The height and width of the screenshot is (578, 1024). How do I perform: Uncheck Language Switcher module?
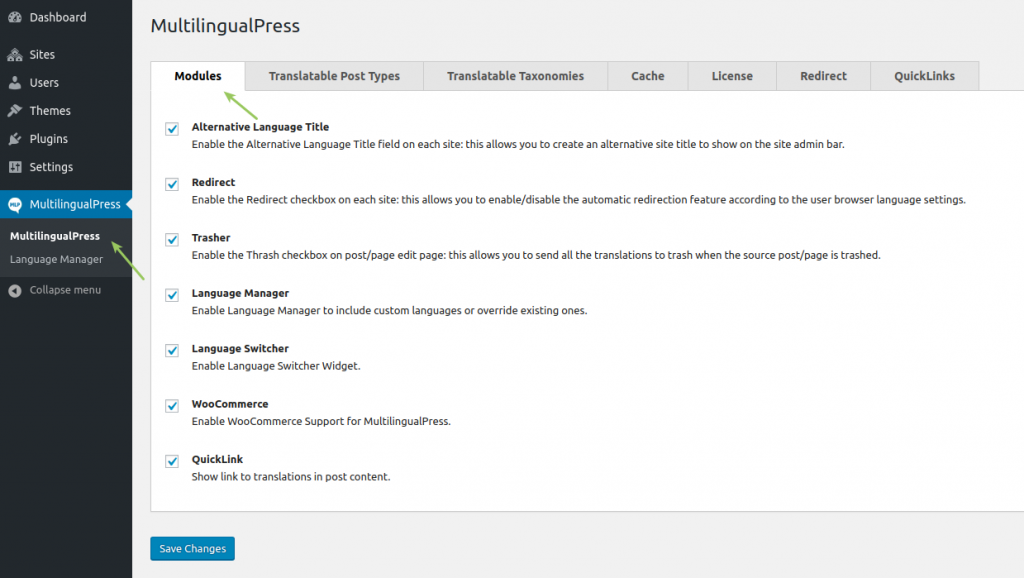click(172, 351)
